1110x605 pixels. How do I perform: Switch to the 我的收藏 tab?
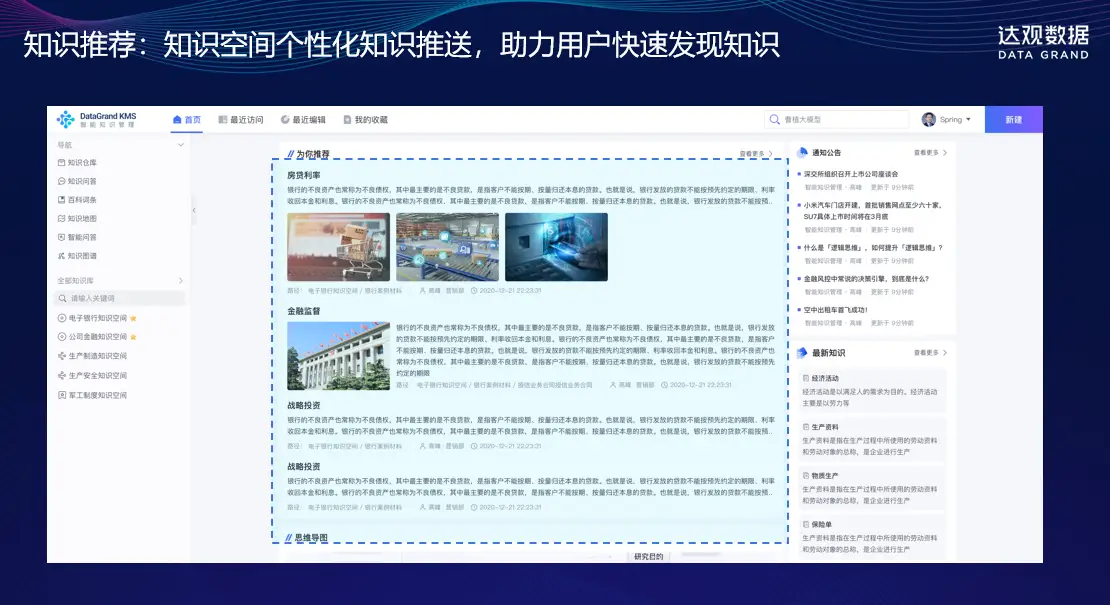pyautogui.click(x=365, y=120)
